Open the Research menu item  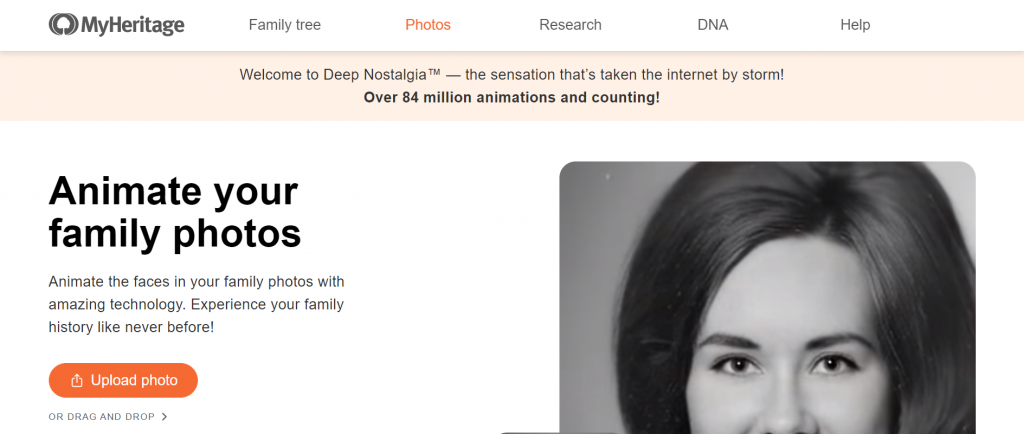tap(570, 25)
